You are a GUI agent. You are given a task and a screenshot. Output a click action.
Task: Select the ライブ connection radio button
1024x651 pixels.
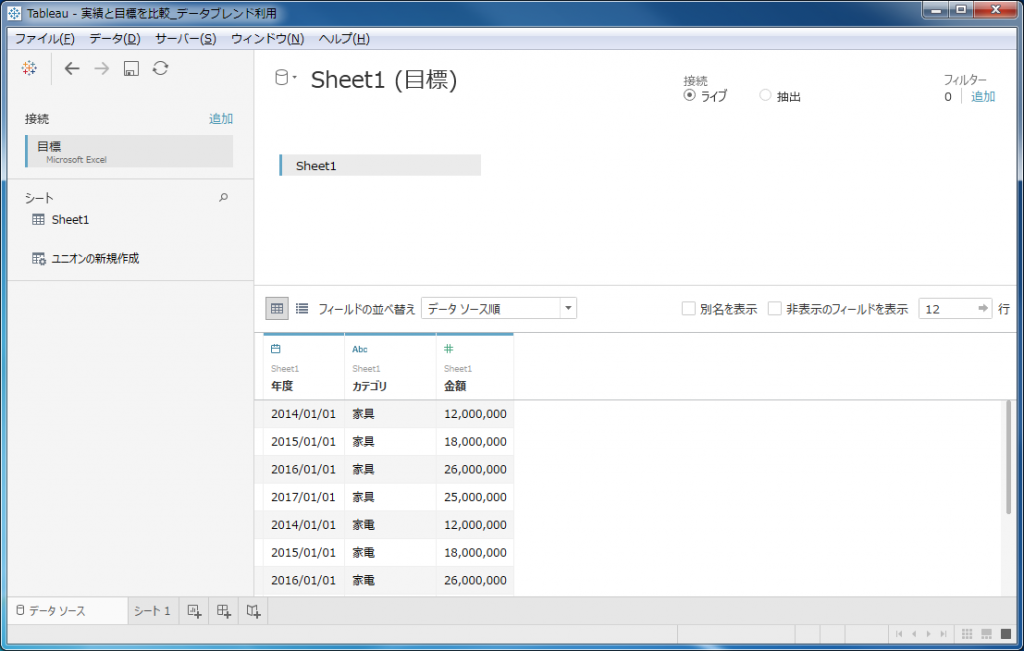click(690, 96)
